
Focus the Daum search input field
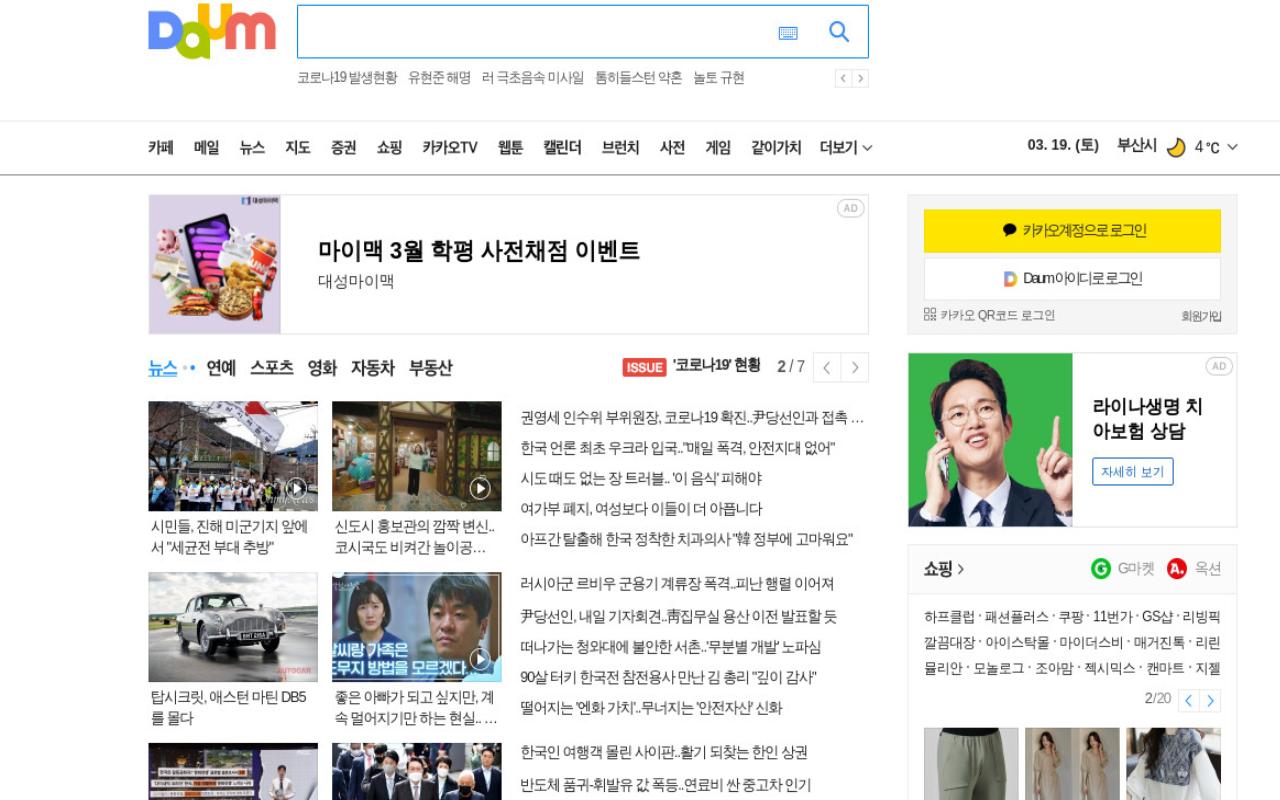(x=535, y=32)
